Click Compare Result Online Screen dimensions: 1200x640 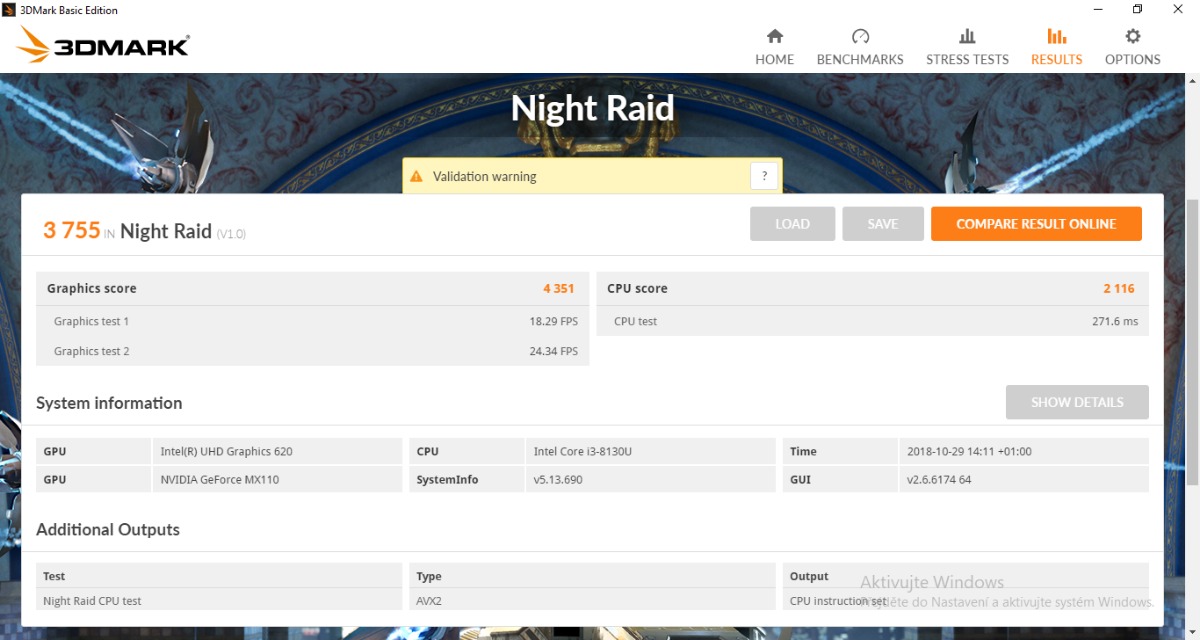coord(1035,224)
